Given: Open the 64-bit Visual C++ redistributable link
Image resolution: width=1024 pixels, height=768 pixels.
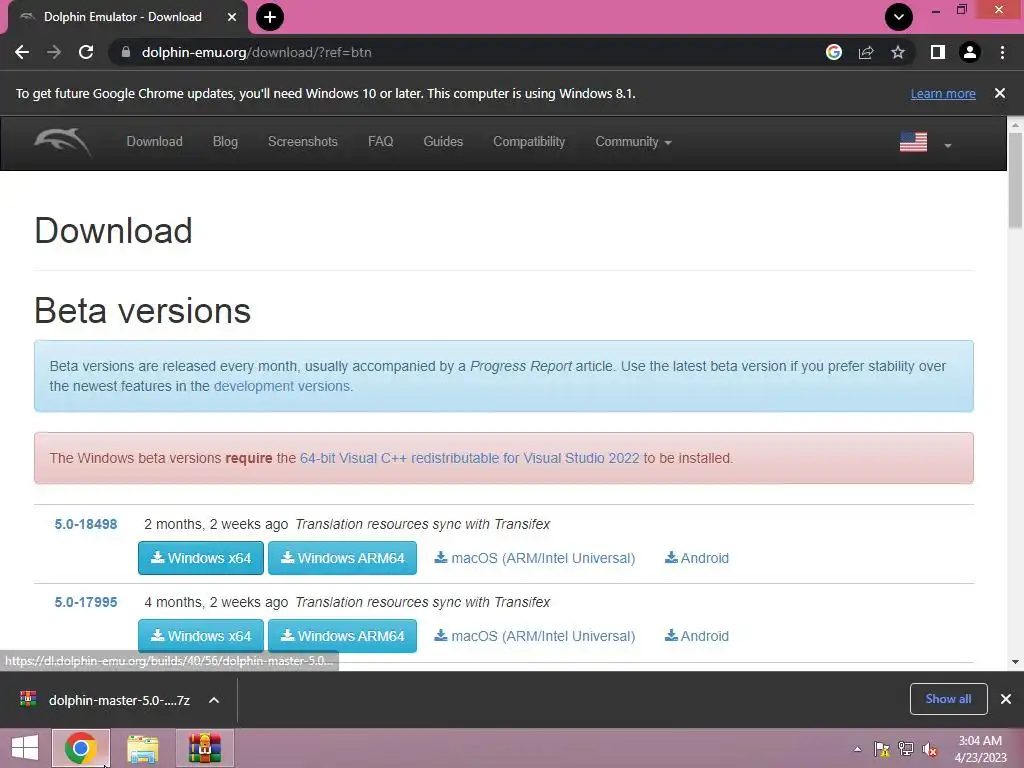Looking at the screenshot, I should point(470,458).
